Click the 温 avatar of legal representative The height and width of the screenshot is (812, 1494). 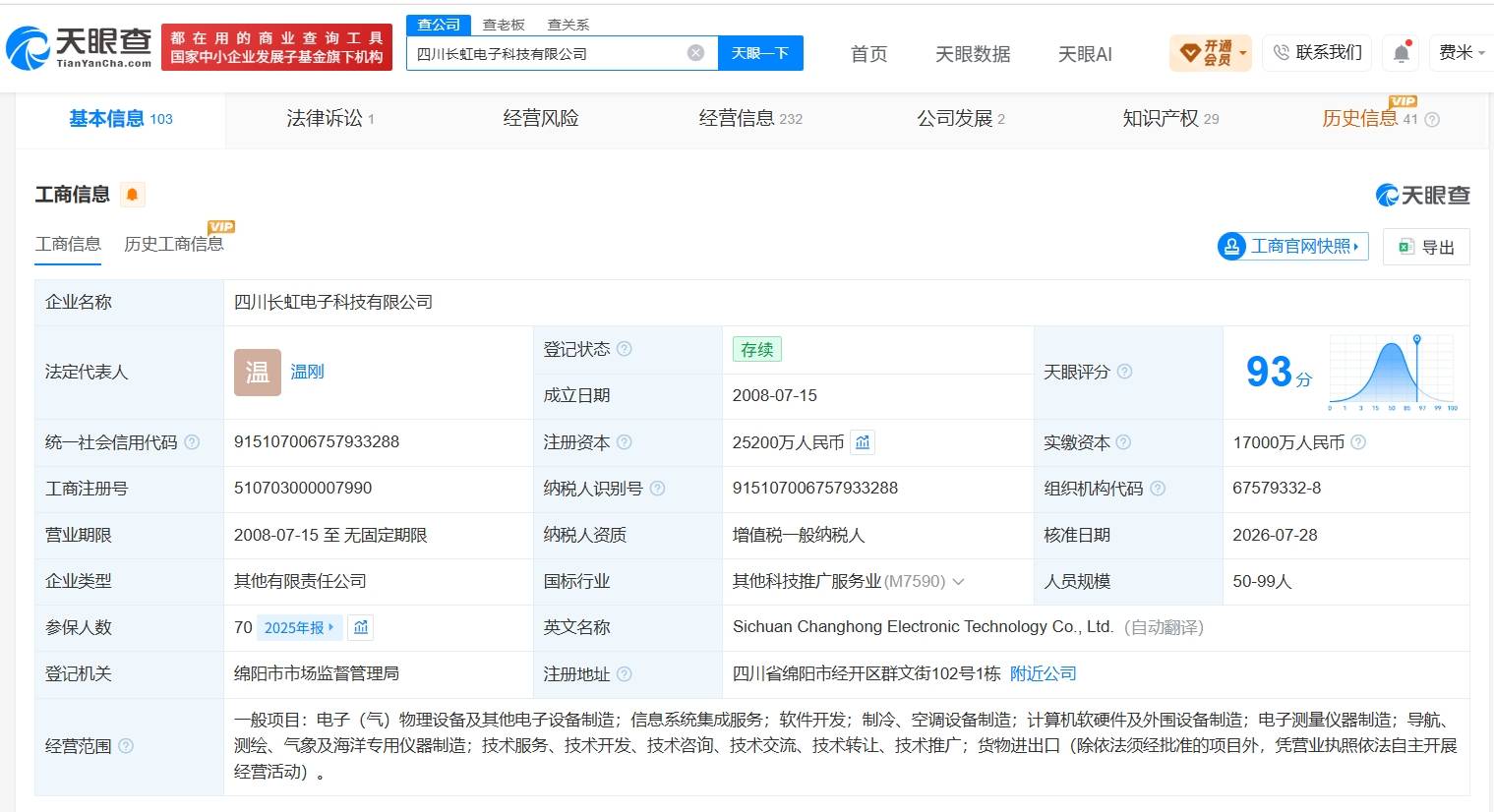pos(258,373)
